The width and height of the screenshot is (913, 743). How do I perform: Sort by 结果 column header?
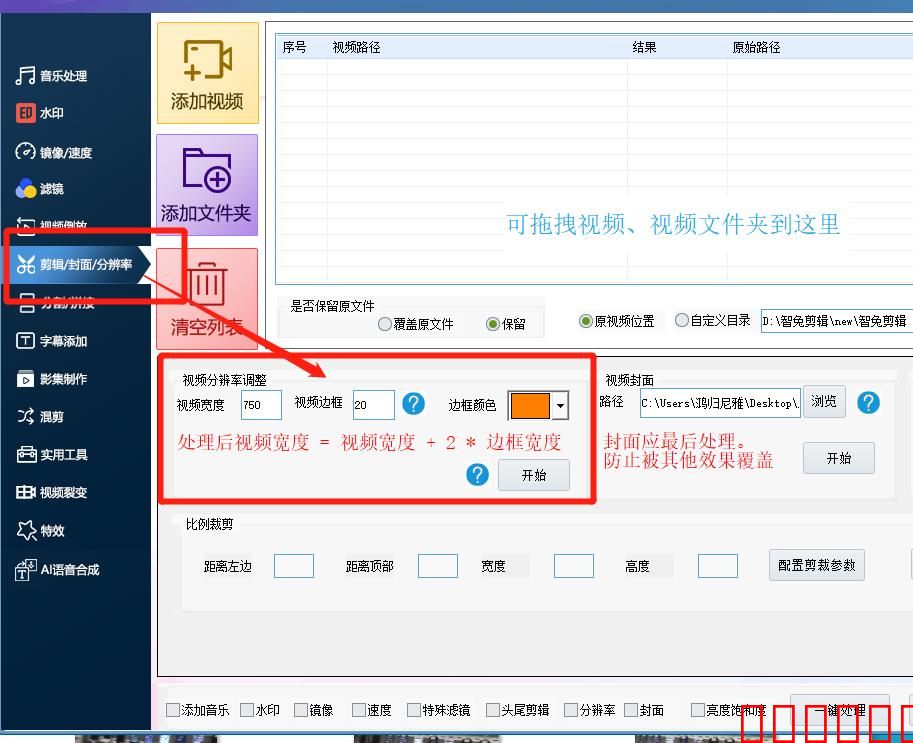click(x=645, y=47)
